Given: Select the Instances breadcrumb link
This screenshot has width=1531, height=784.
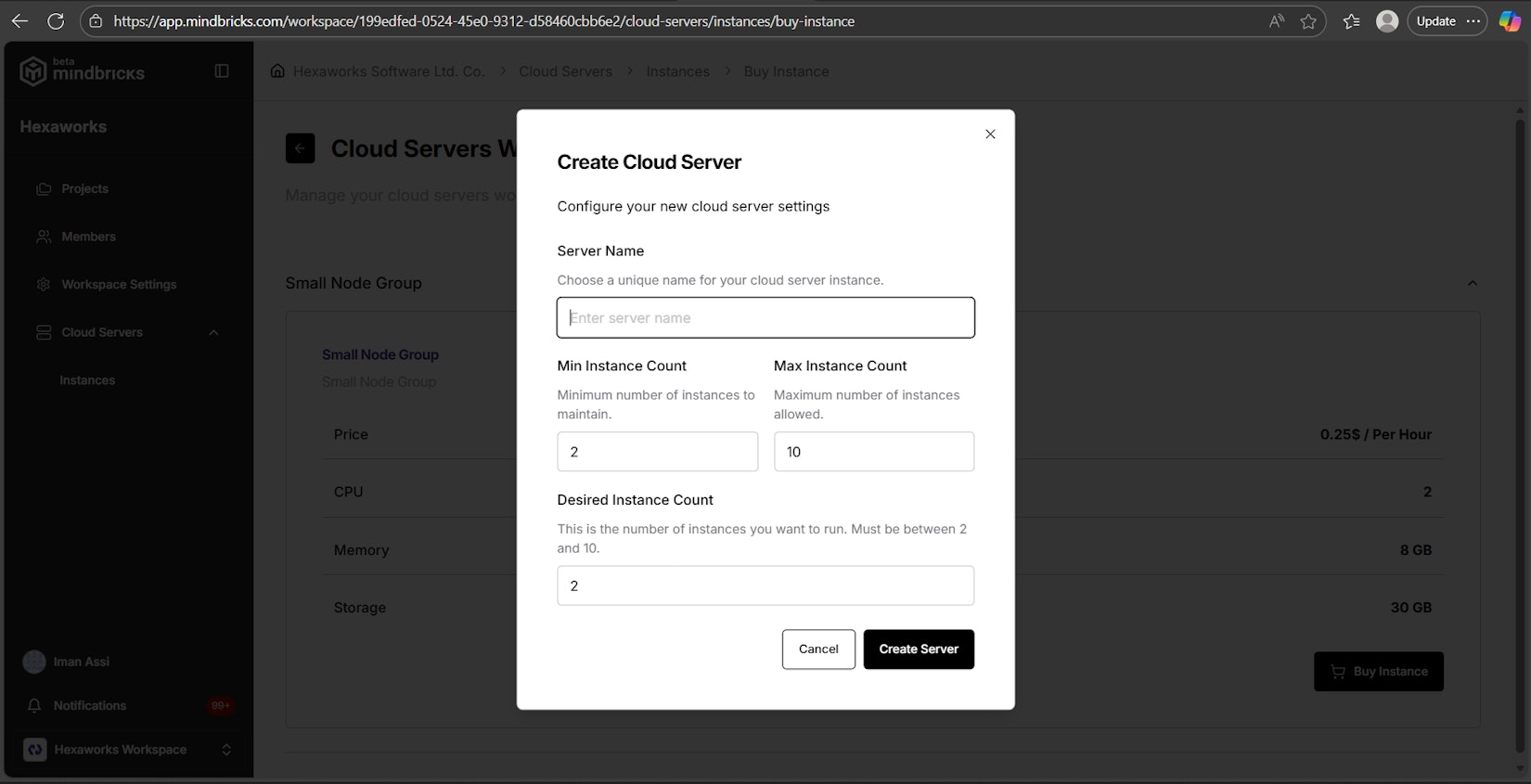Looking at the screenshot, I should tap(677, 71).
